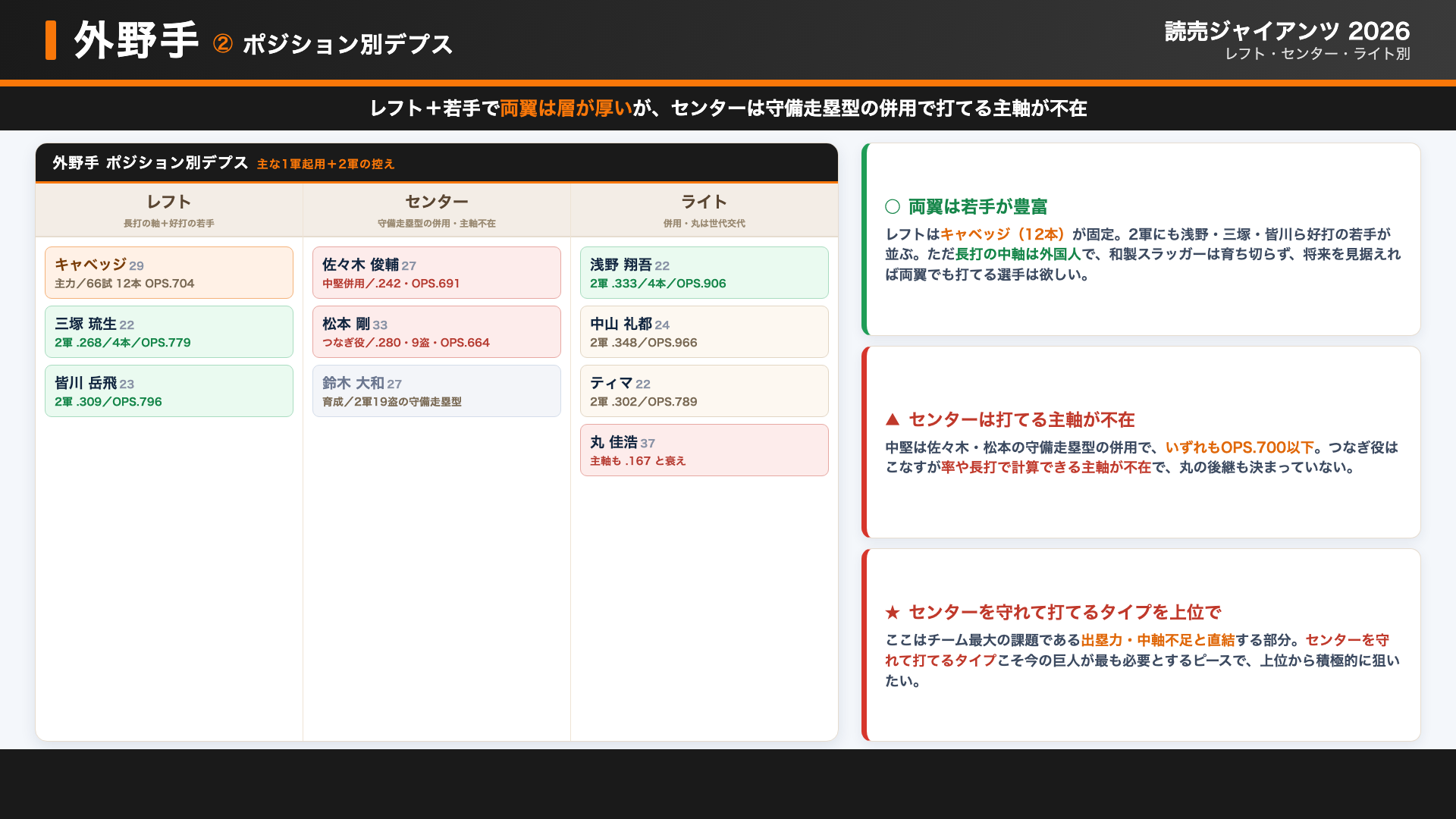
Task: Select the 浅野 翔吾 22 player card
Action: 704,272
